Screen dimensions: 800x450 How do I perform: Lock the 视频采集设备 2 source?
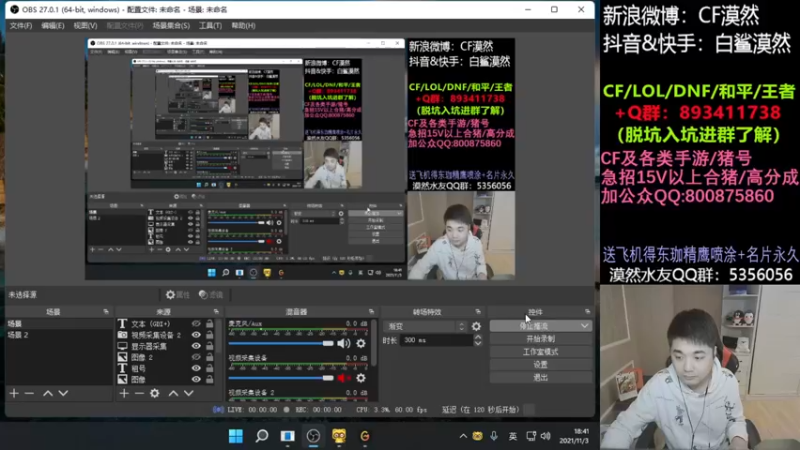[210, 335]
